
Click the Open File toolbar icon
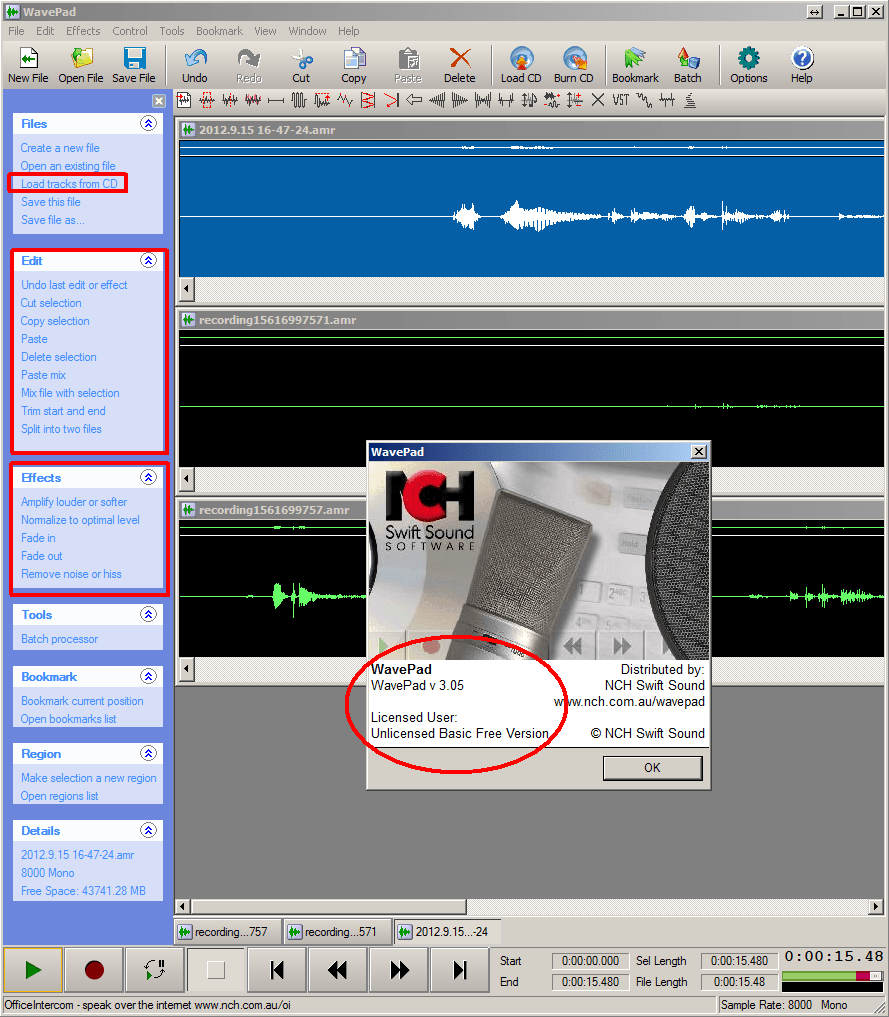[80, 66]
